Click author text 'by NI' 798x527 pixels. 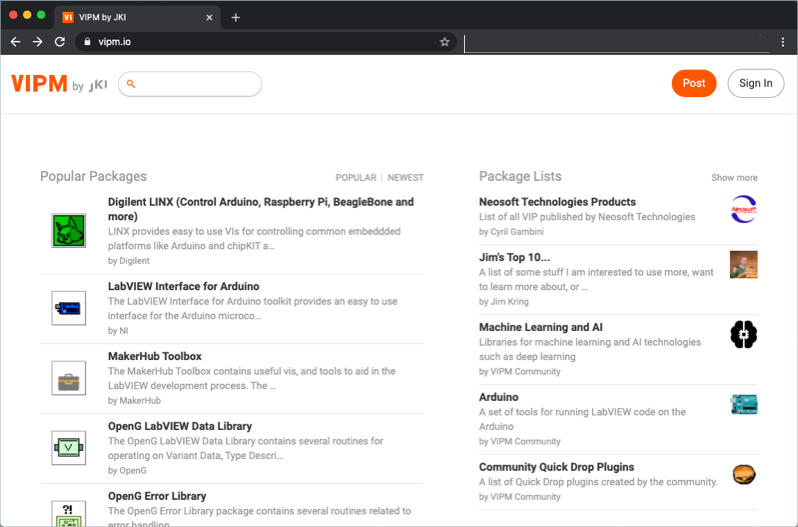point(118,331)
